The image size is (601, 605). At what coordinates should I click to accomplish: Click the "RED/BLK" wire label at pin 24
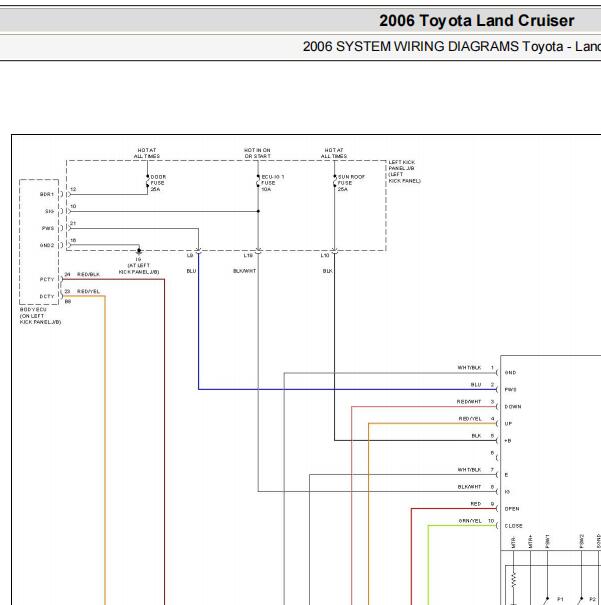pyautogui.click(x=88, y=274)
